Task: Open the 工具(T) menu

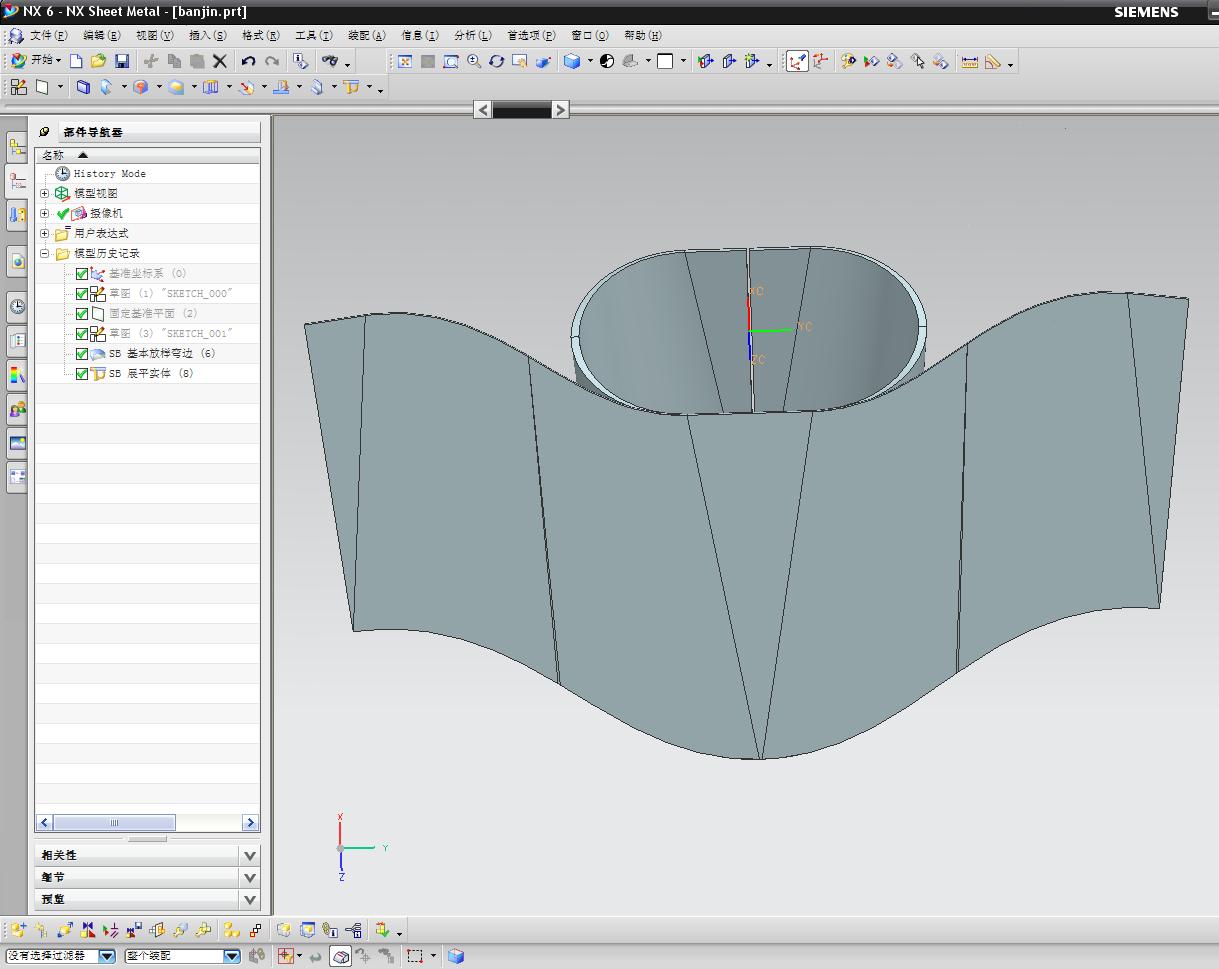Action: click(313, 36)
